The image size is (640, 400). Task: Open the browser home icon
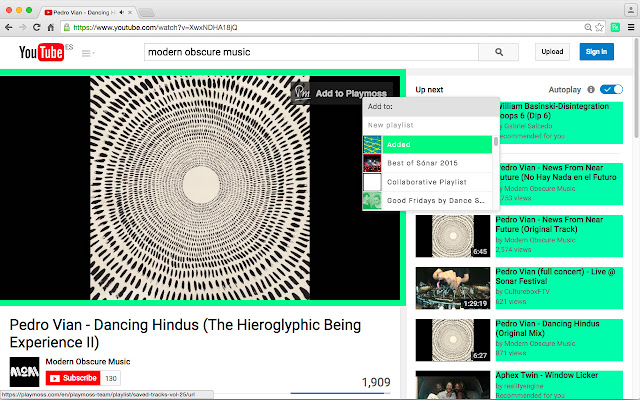pyautogui.click(x=51, y=27)
